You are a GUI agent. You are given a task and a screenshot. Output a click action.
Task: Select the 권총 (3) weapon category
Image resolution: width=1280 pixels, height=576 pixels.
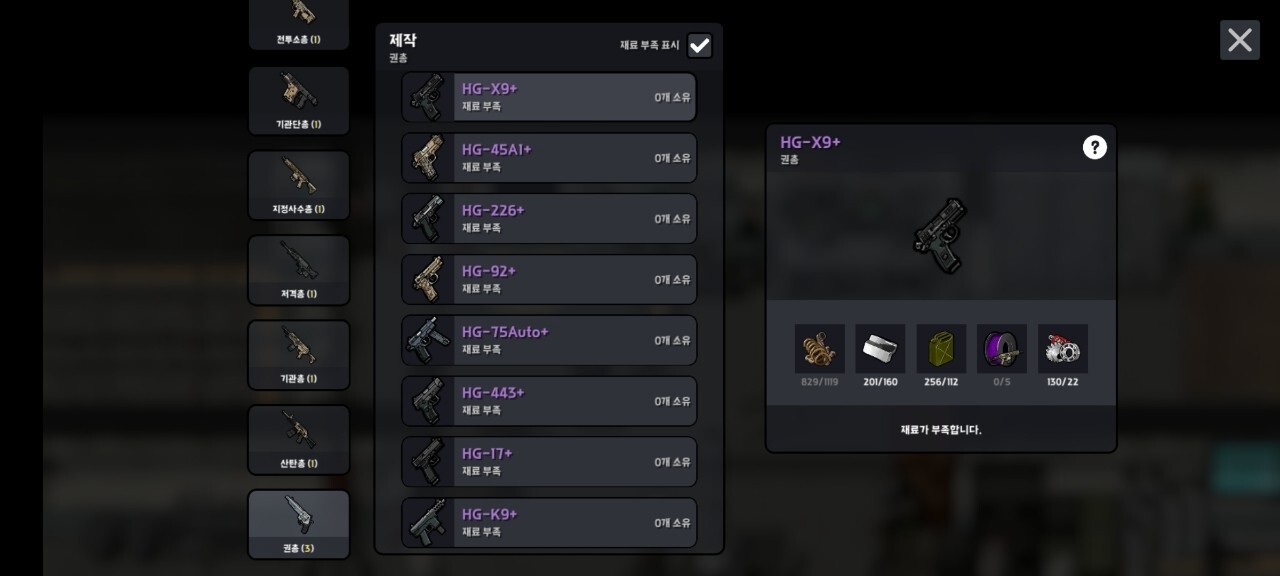coord(299,524)
